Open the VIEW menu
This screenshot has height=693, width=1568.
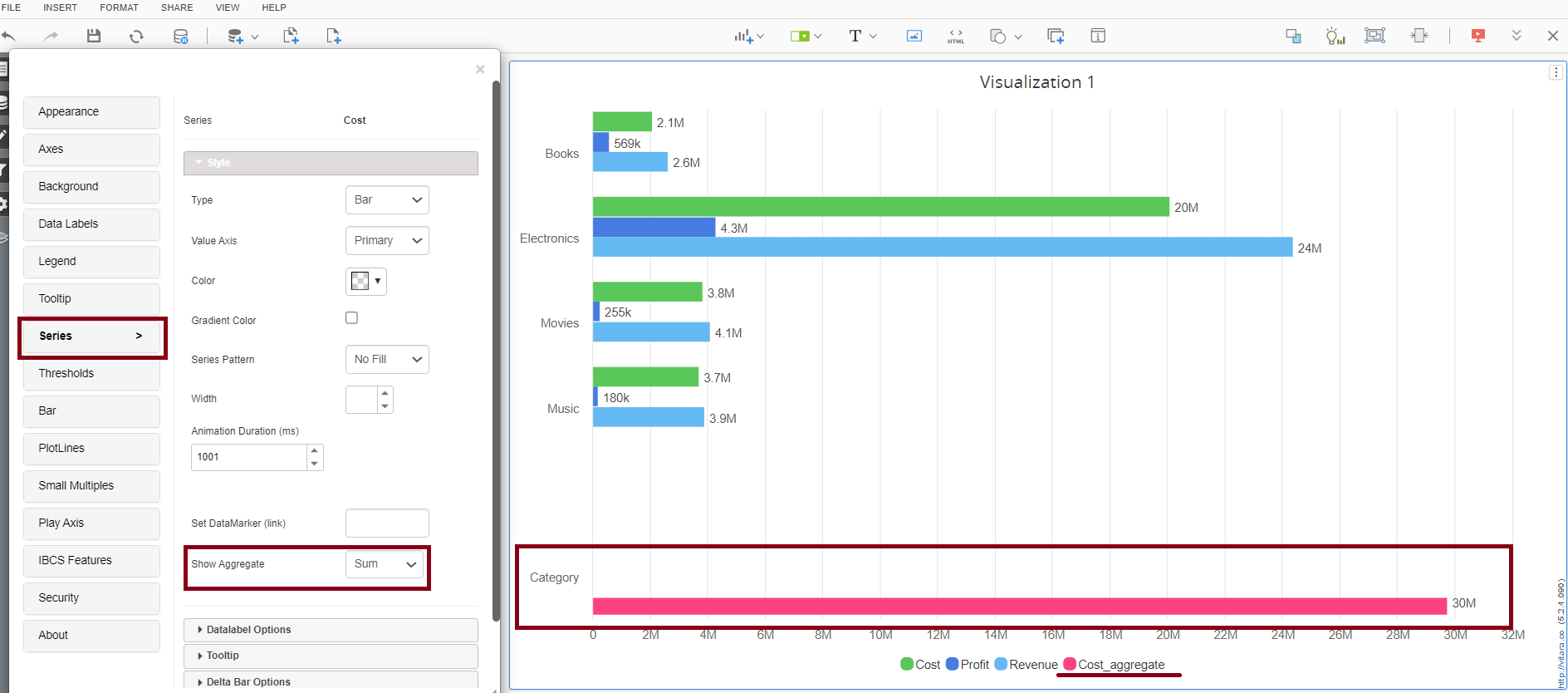[x=228, y=7]
